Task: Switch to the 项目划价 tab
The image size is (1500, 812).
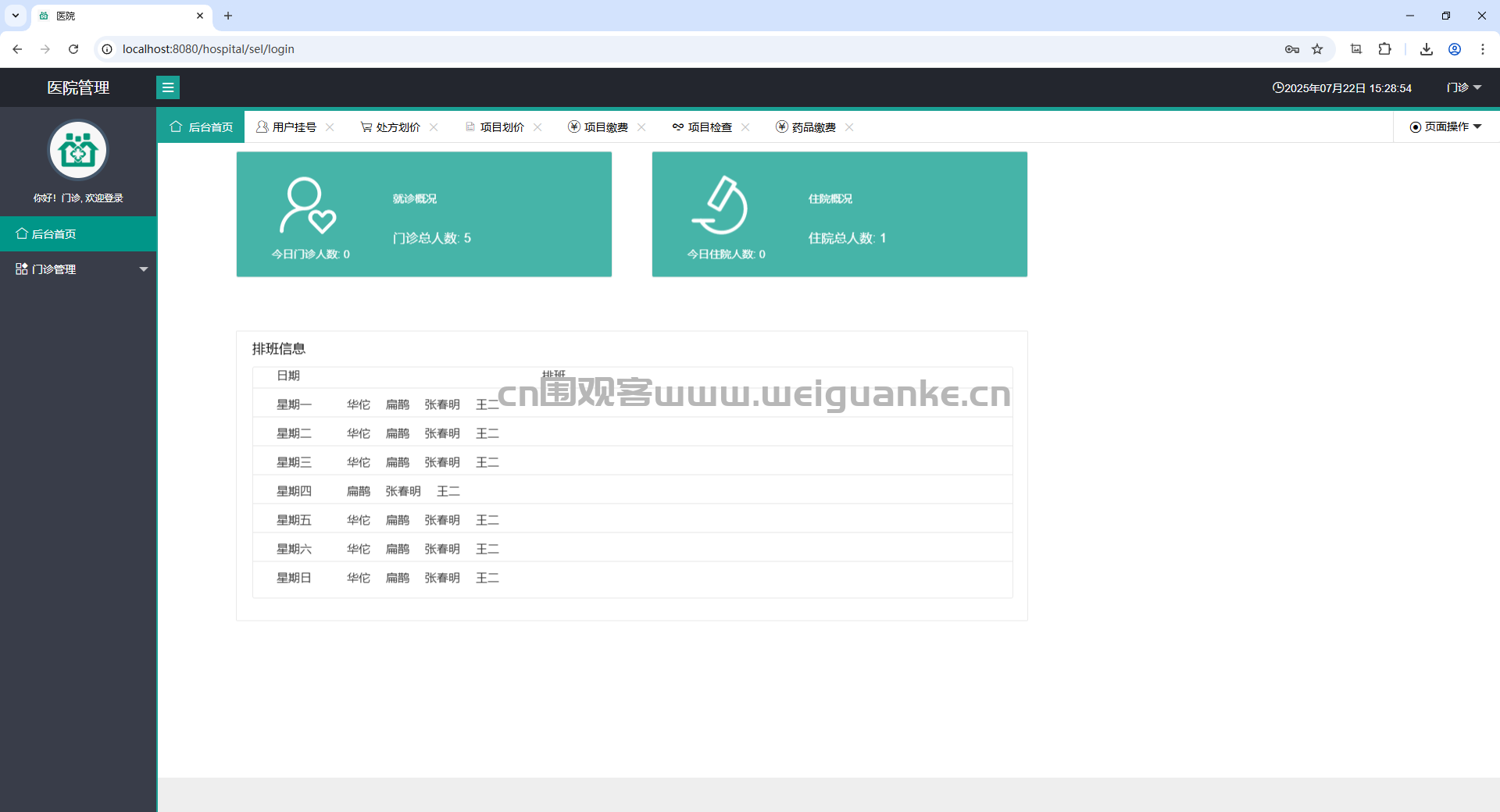Action: tap(502, 127)
